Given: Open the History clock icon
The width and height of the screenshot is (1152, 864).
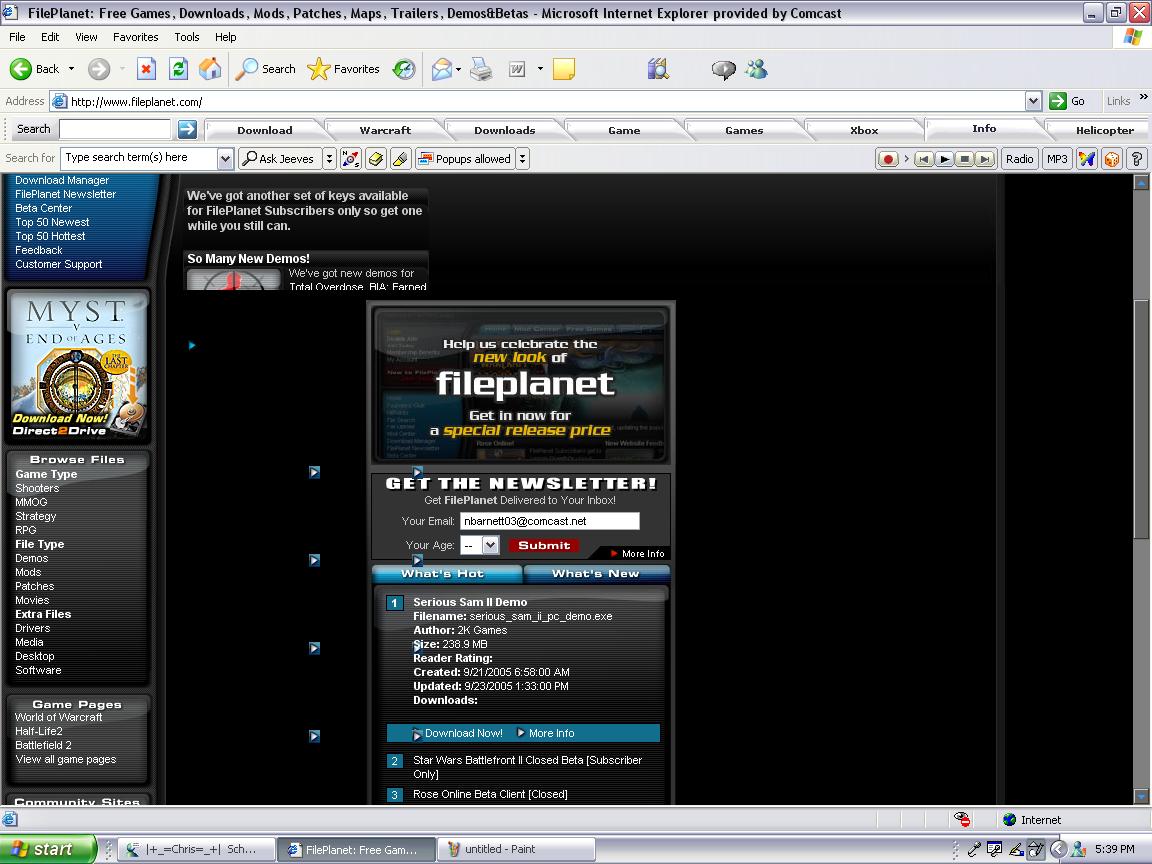Looking at the screenshot, I should coord(404,69).
